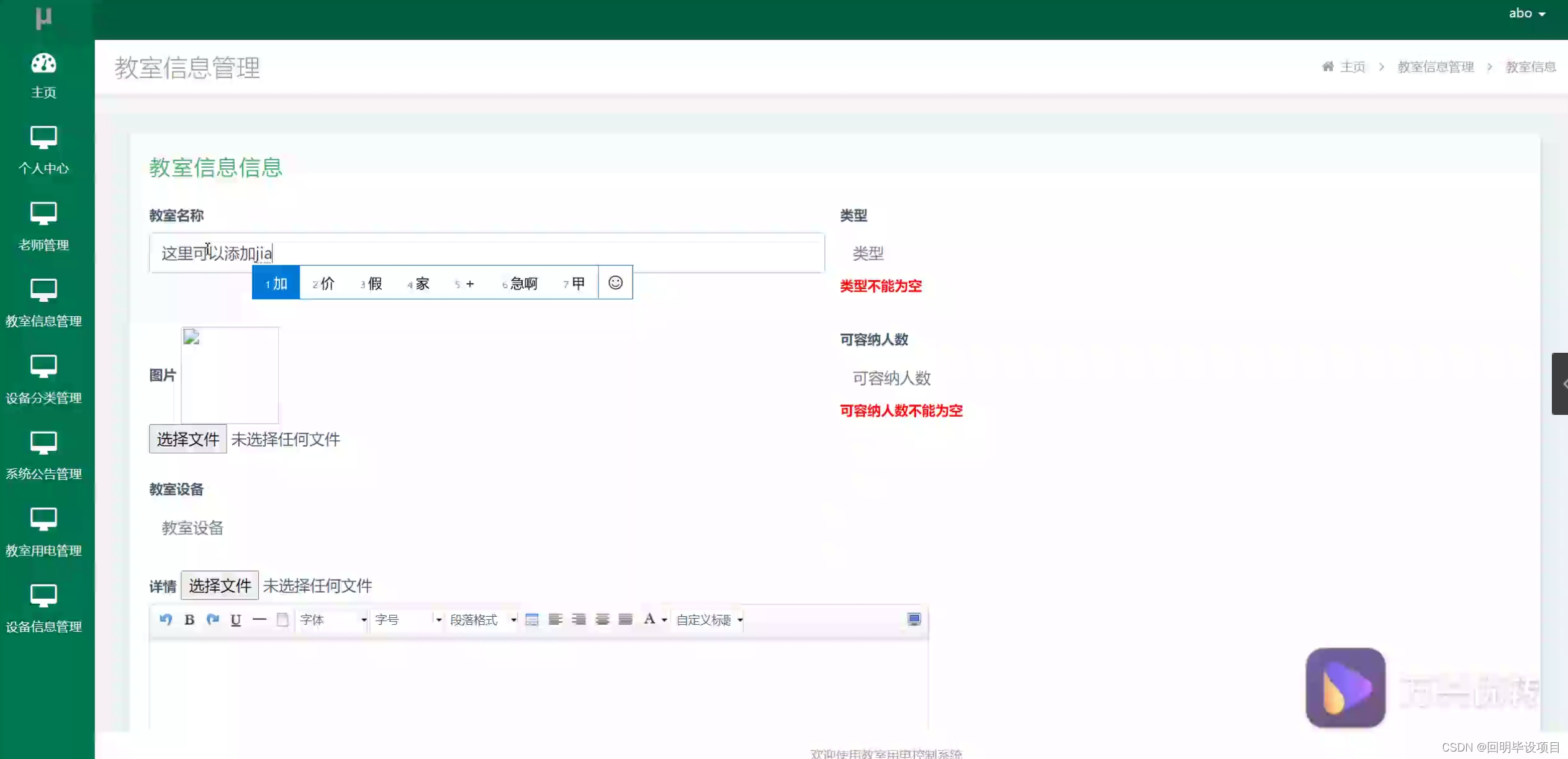This screenshot has width=1568, height=759.
Task: Insert a horizontal line in the editor
Action: point(259,619)
